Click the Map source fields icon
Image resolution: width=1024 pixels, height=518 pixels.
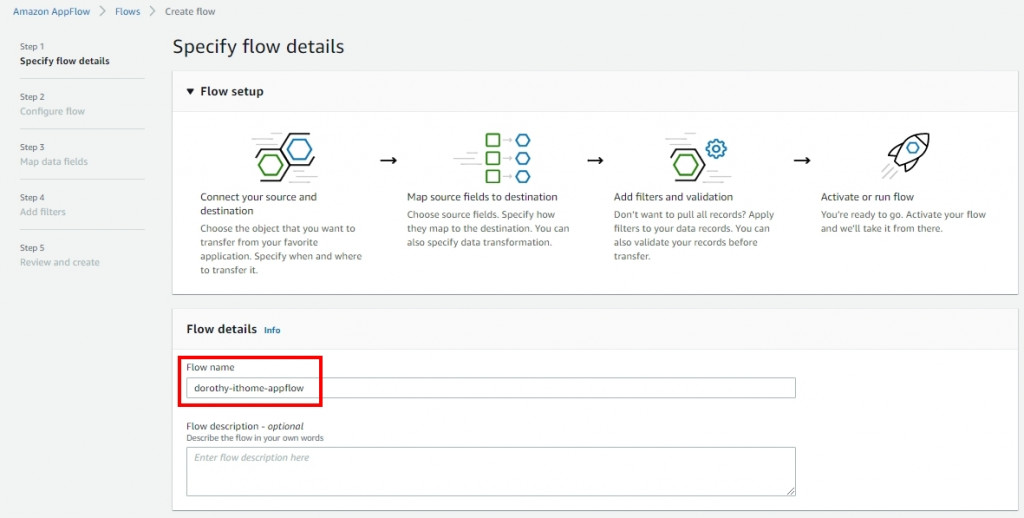pos(492,157)
